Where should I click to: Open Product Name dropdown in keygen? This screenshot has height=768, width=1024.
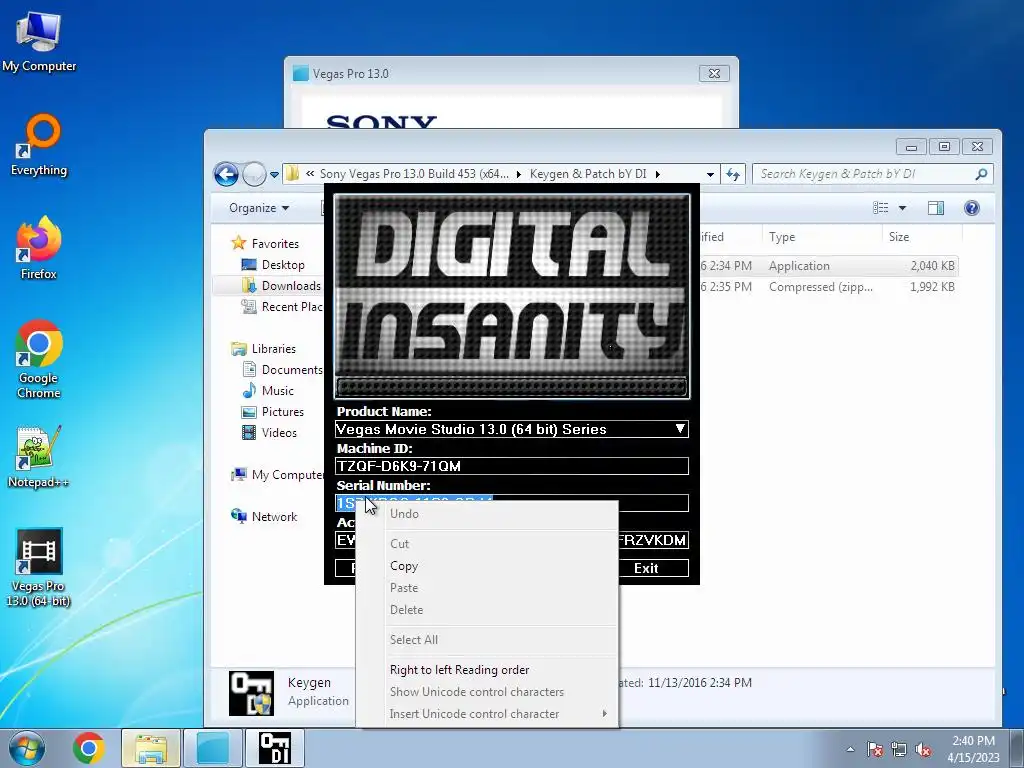coord(680,429)
